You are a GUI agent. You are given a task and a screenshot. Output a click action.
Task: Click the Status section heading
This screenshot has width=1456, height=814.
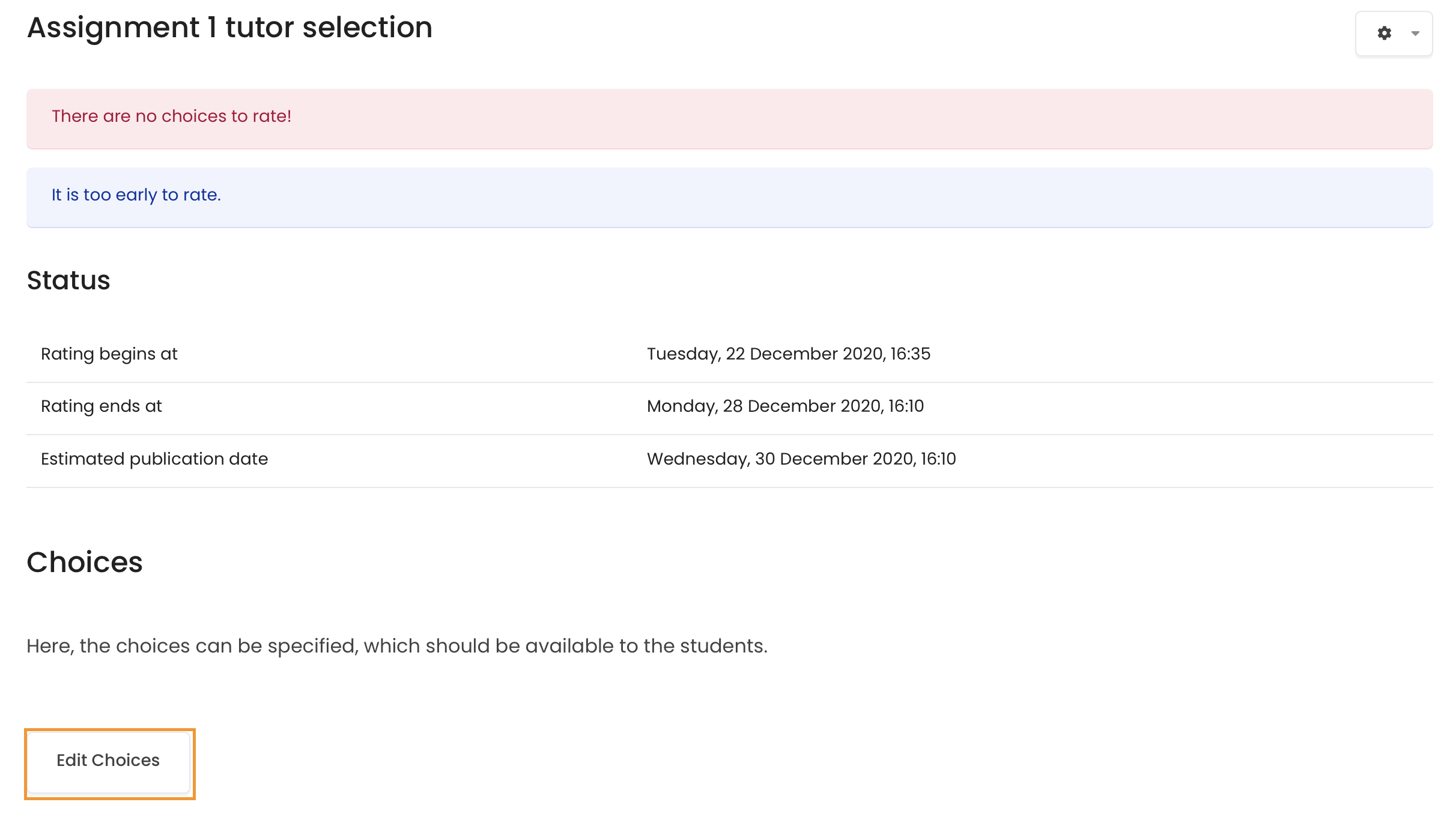pyautogui.click(x=68, y=280)
